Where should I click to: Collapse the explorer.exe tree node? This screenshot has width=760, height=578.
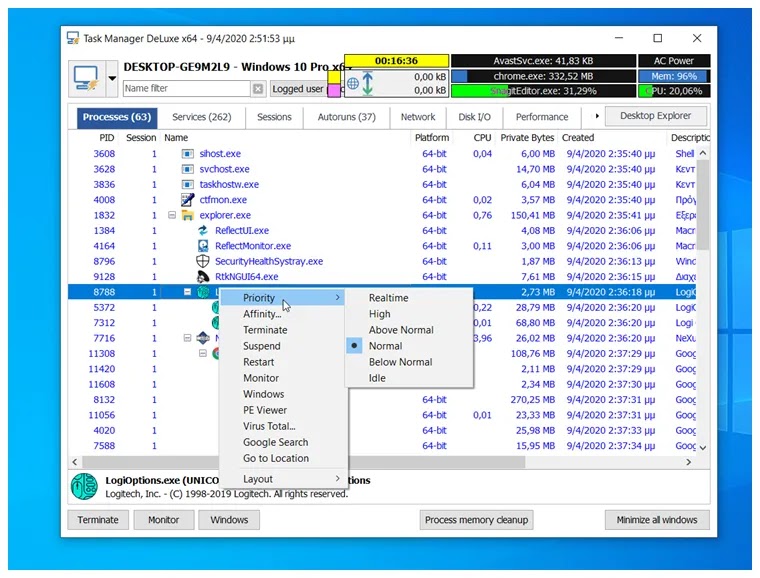click(172, 215)
